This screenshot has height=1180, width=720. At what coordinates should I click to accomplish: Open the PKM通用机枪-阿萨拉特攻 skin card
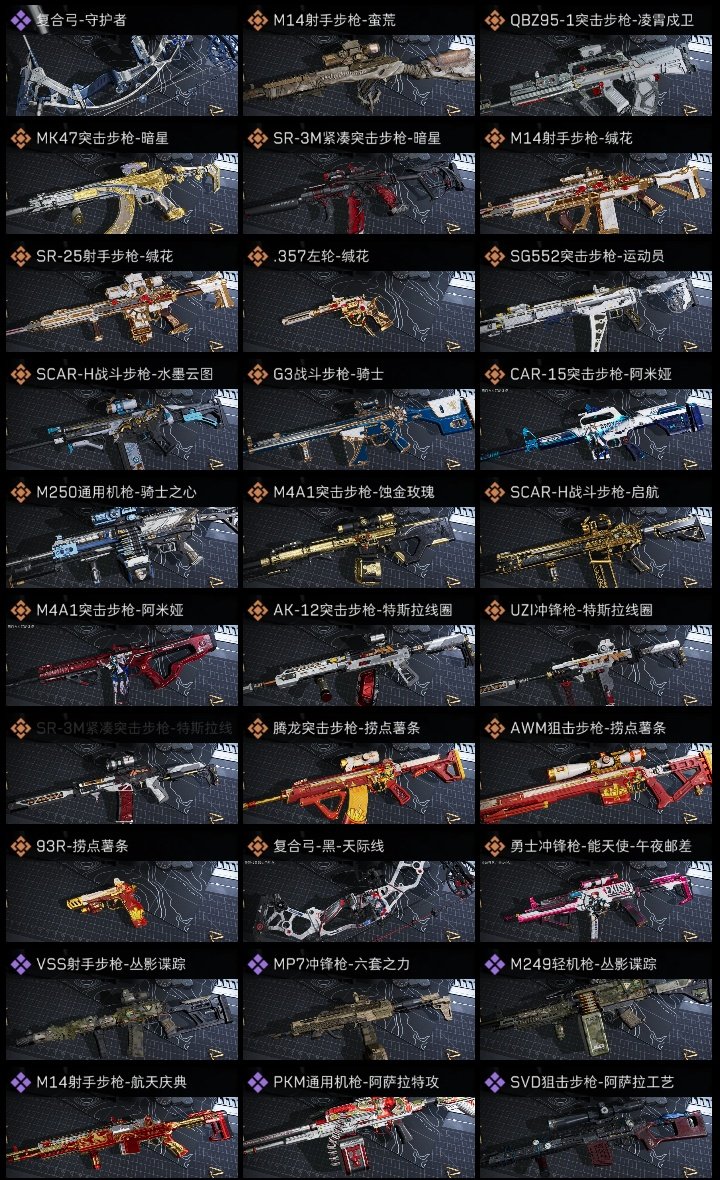pyautogui.click(x=359, y=1124)
